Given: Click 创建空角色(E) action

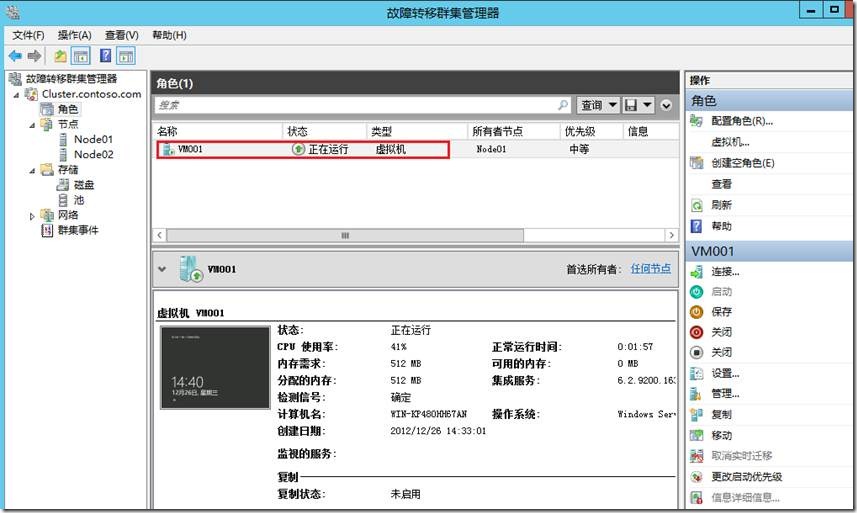Looking at the screenshot, I should [x=742, y=163].
